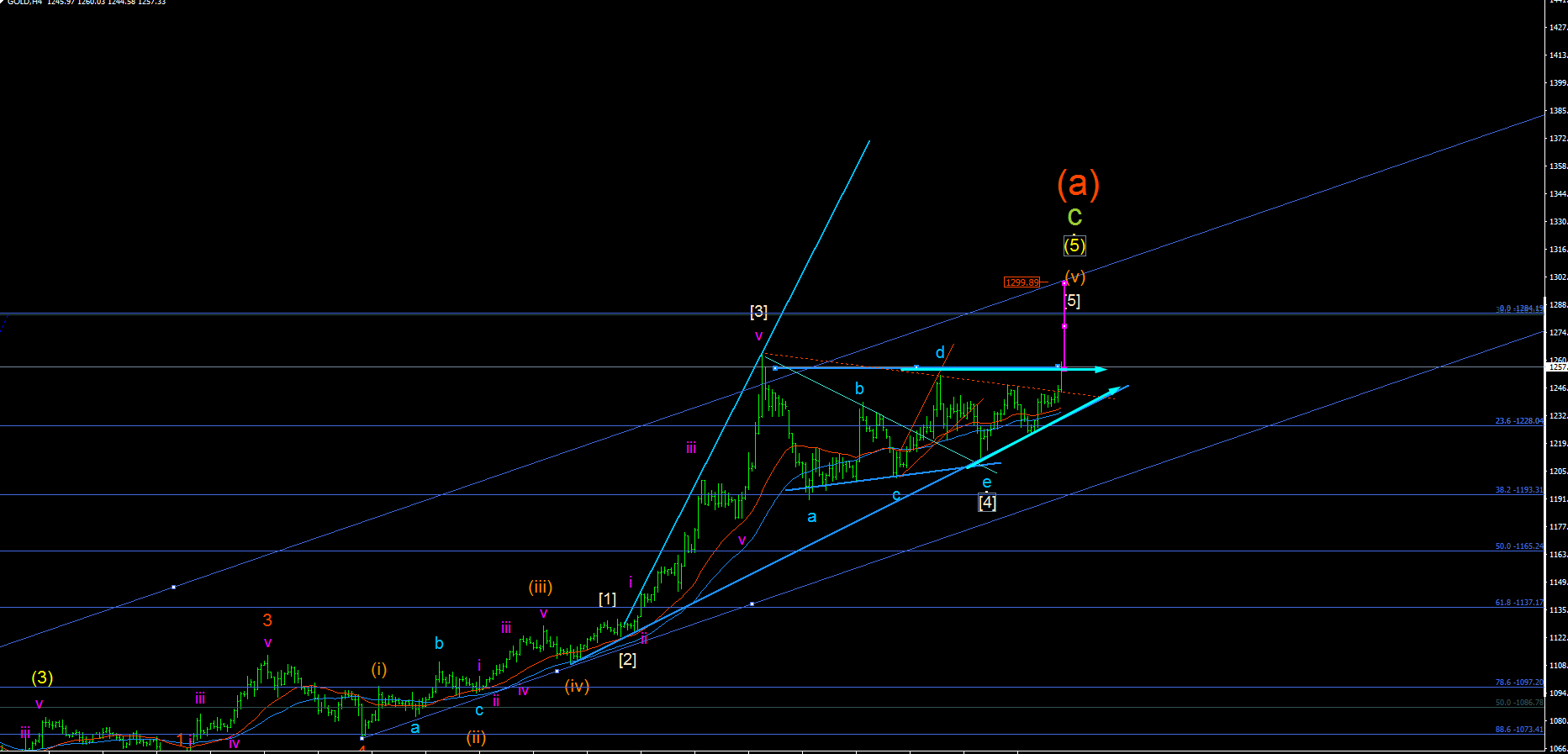Click 1399 on the price scale

point(1558,83)
